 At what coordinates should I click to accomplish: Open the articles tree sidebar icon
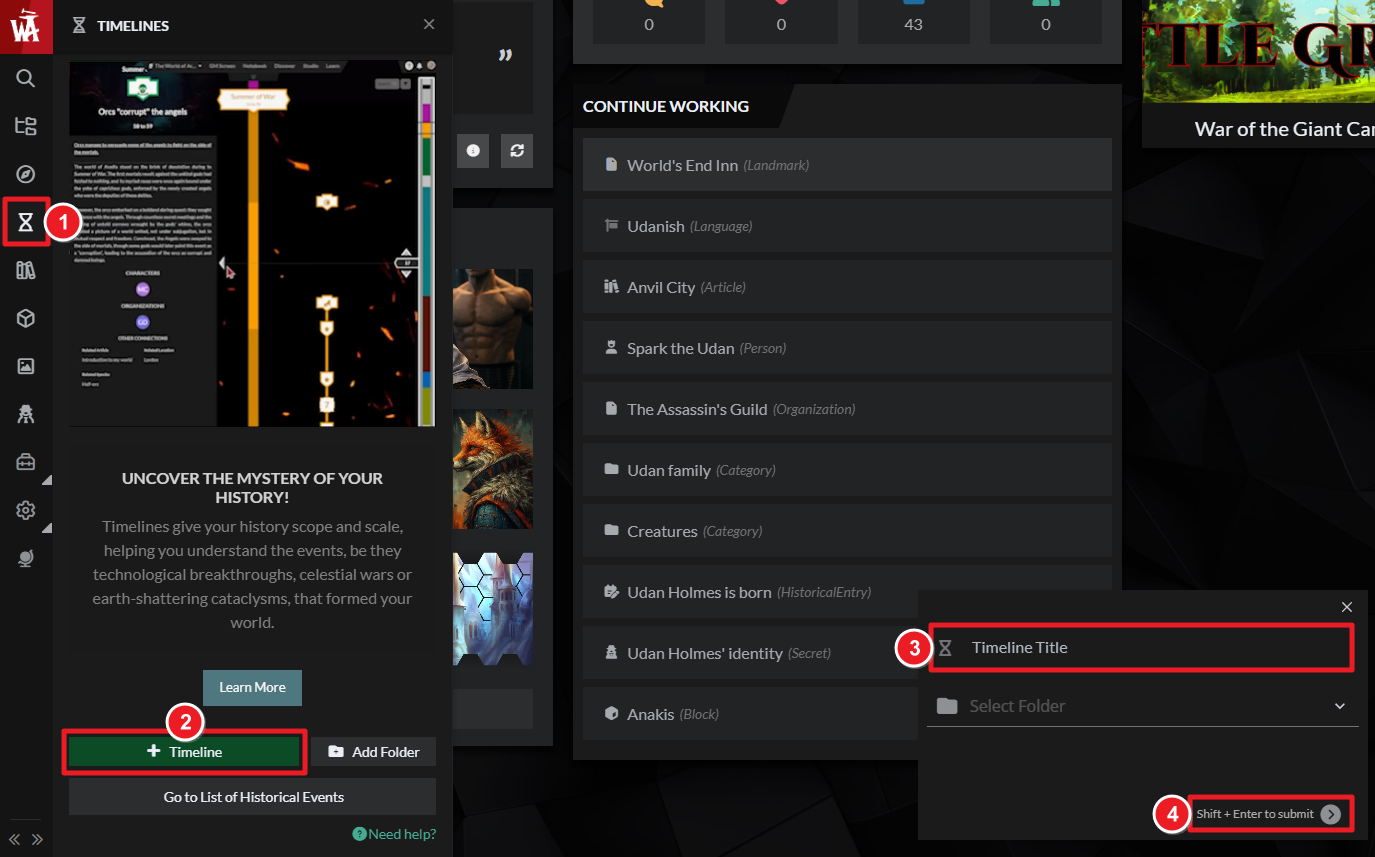[26, 126]
